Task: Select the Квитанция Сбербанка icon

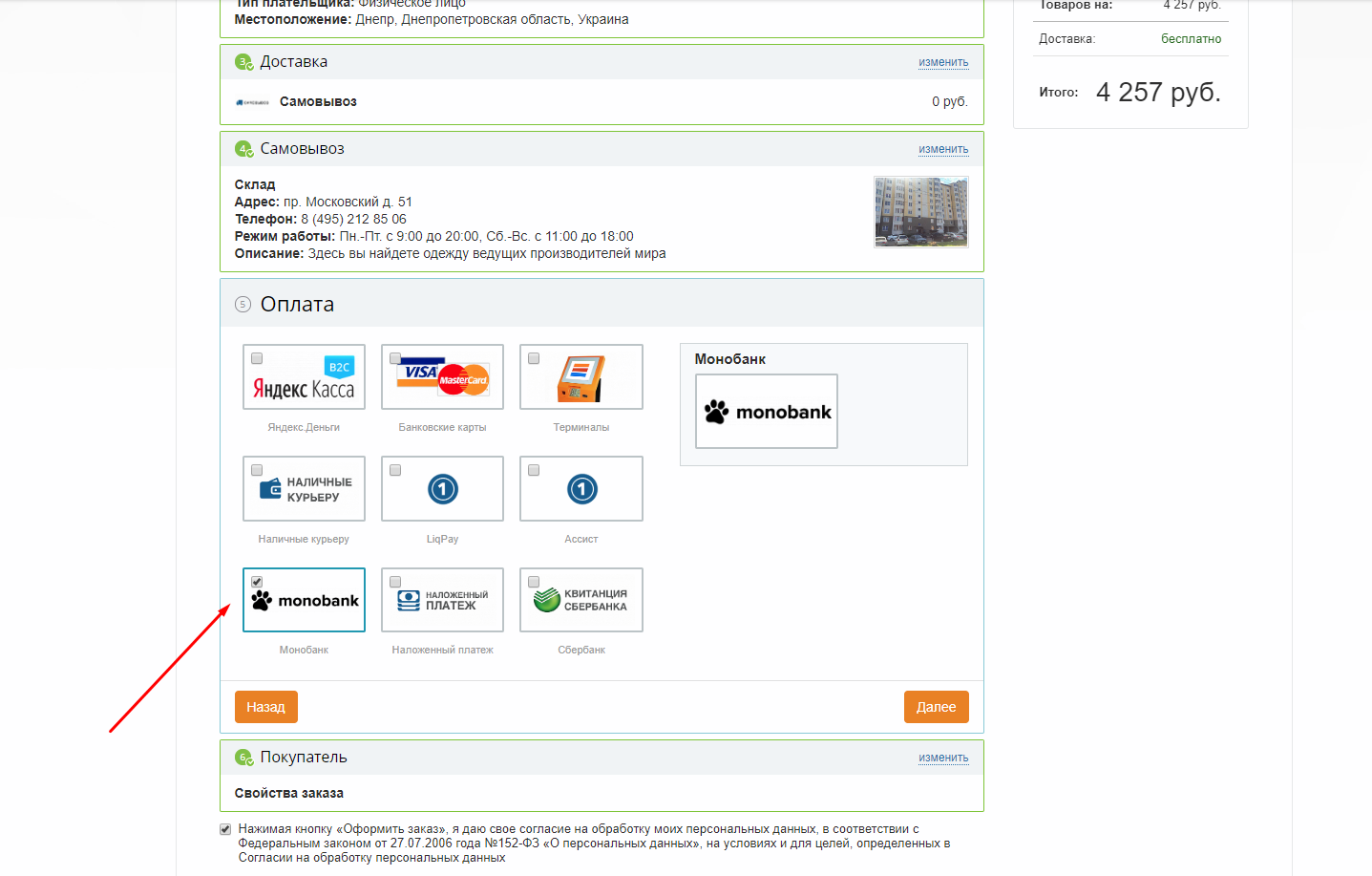Action: coord(580,600)
